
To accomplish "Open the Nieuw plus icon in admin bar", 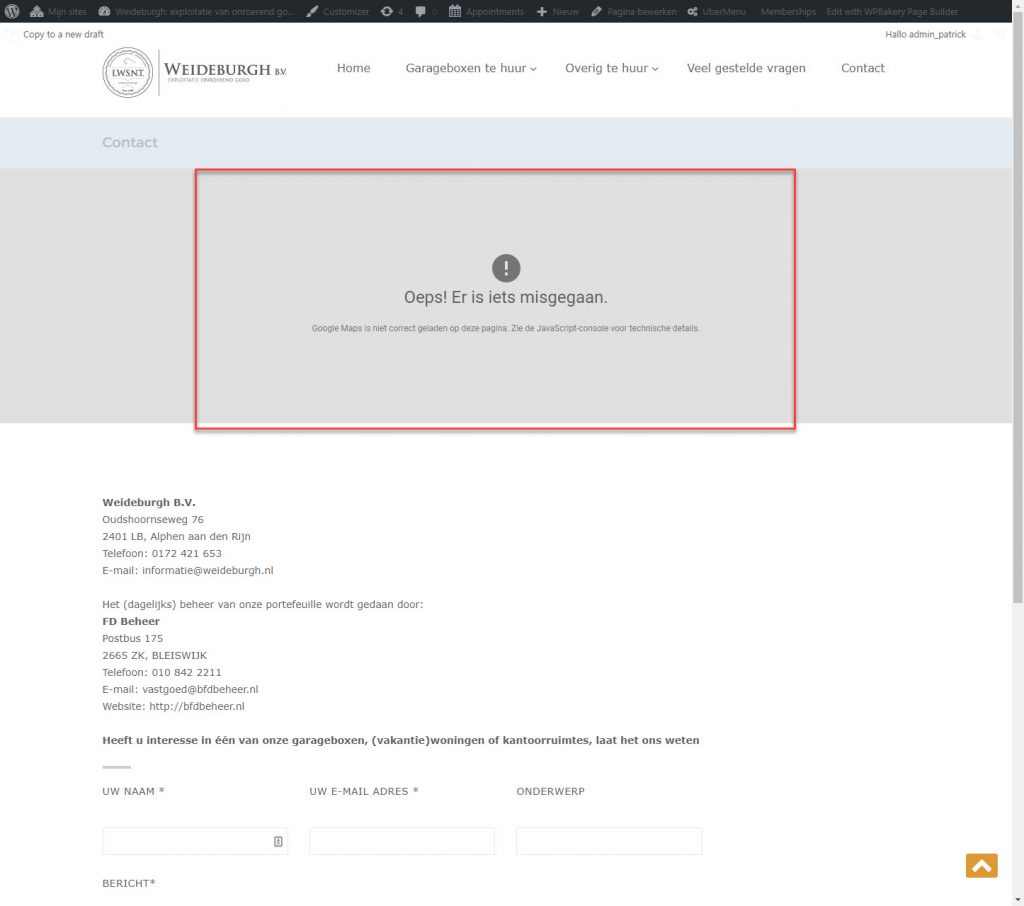I will 541,11.
